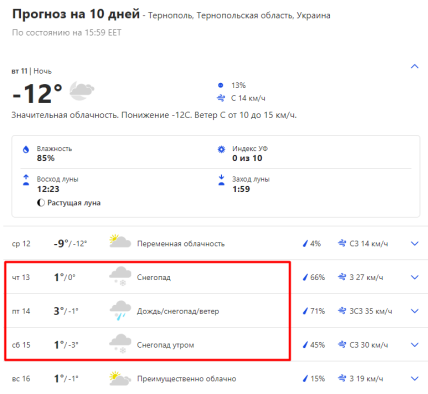428x394 pixels.
Task: Click the 85% humidity value
Action: click(x=46, y=158)
